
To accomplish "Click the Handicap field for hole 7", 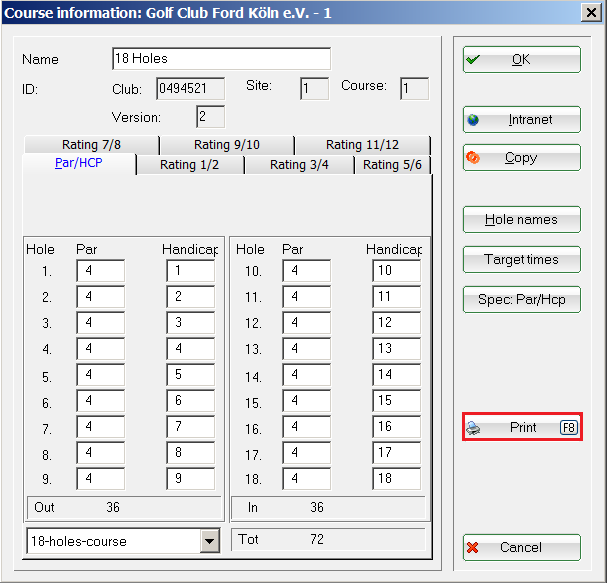I will (190, 427).
